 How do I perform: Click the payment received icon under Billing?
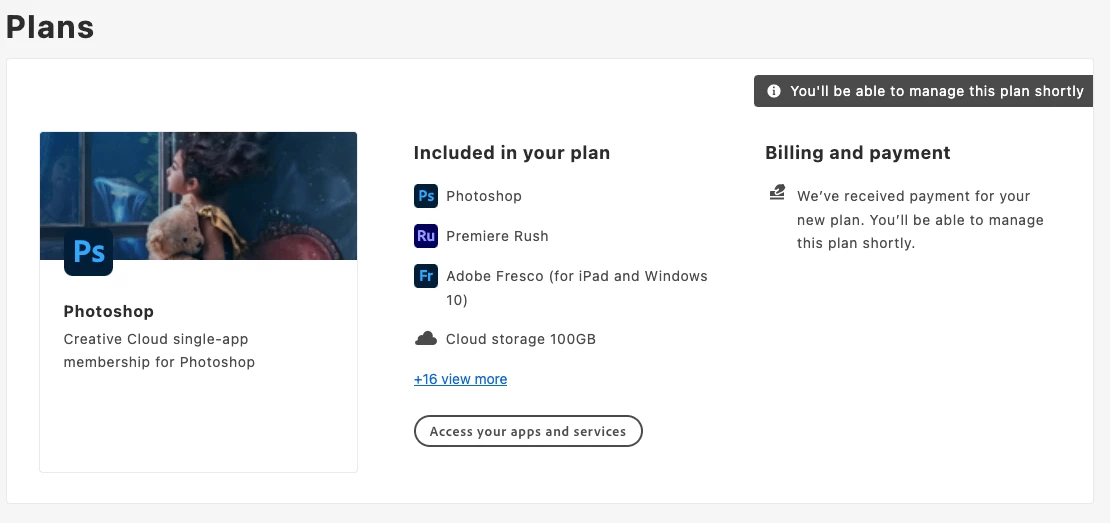(x=777, y=192)
